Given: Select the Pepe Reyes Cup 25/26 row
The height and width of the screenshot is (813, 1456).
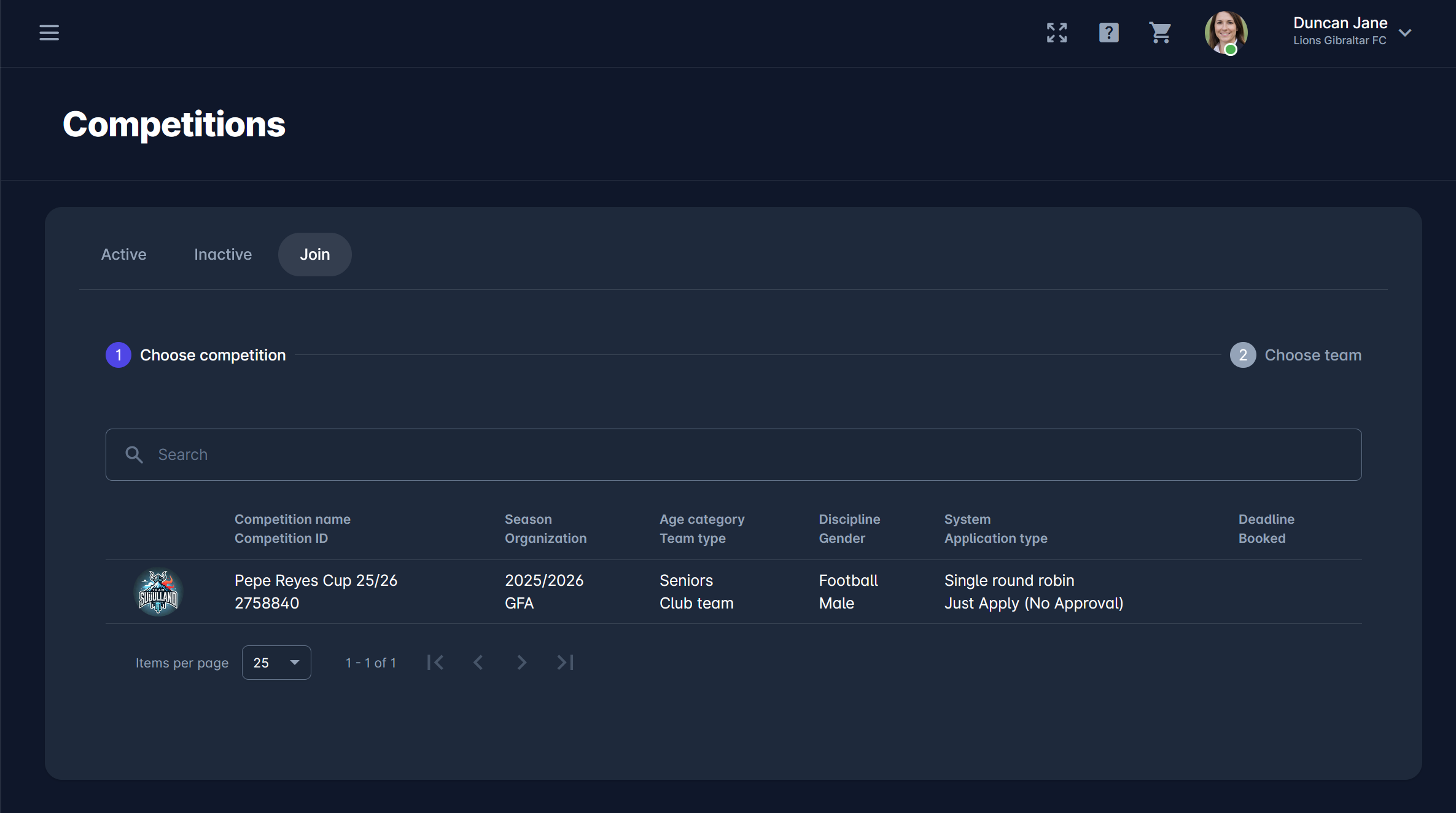Looking at the screenshot, I should coord(675,592).
